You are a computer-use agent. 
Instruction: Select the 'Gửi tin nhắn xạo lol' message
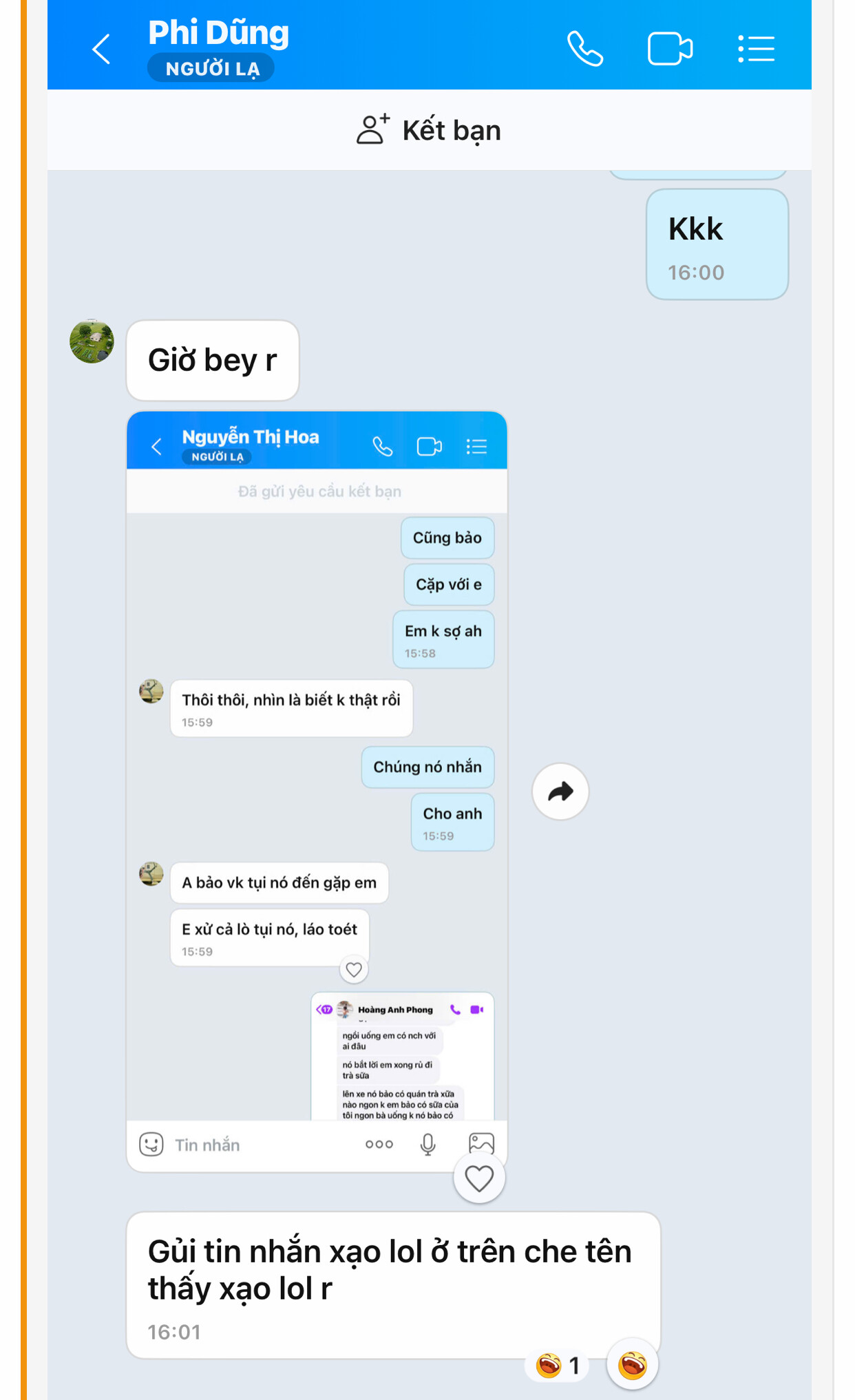coord(394,1285)
